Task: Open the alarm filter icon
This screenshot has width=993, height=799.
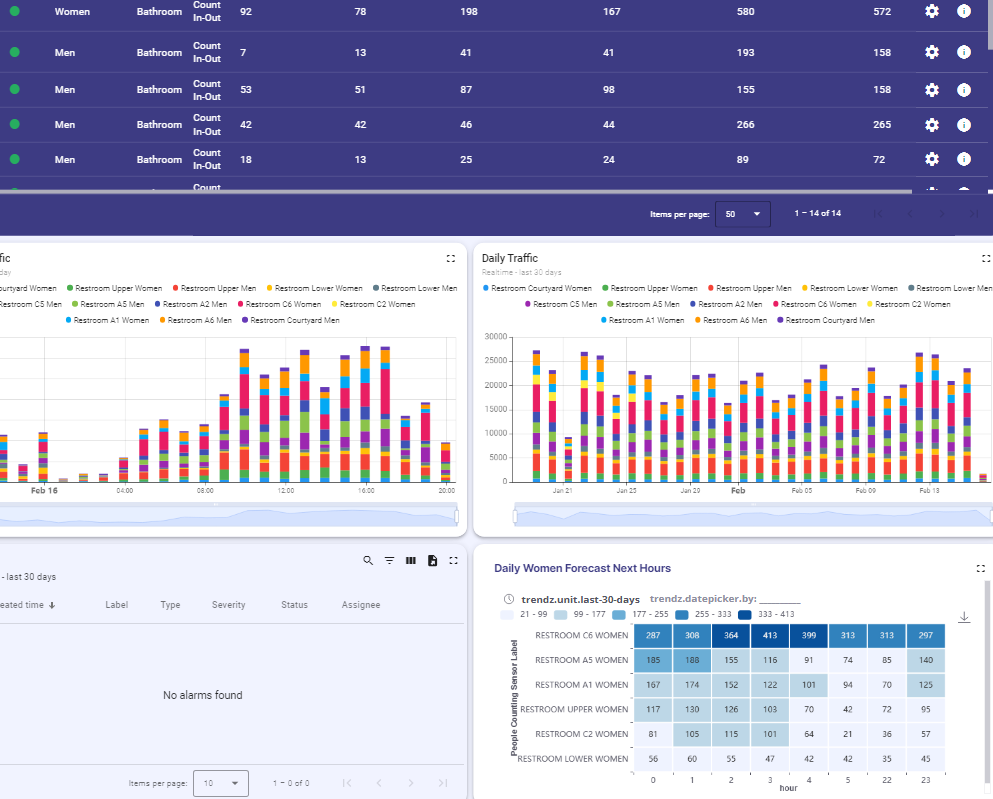Action: click(x=390, y=561)
